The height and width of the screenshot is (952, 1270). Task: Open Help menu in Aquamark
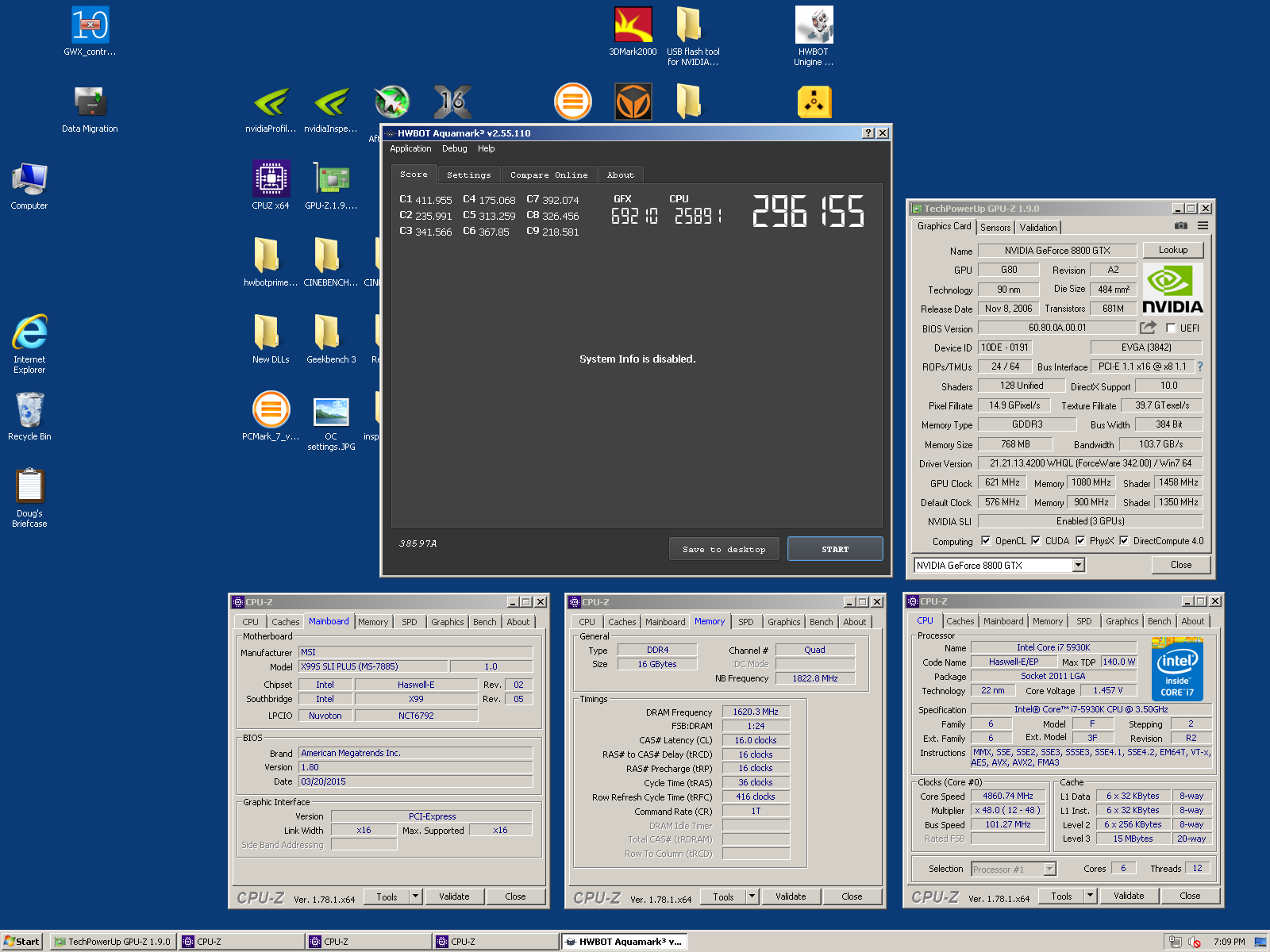486,148
